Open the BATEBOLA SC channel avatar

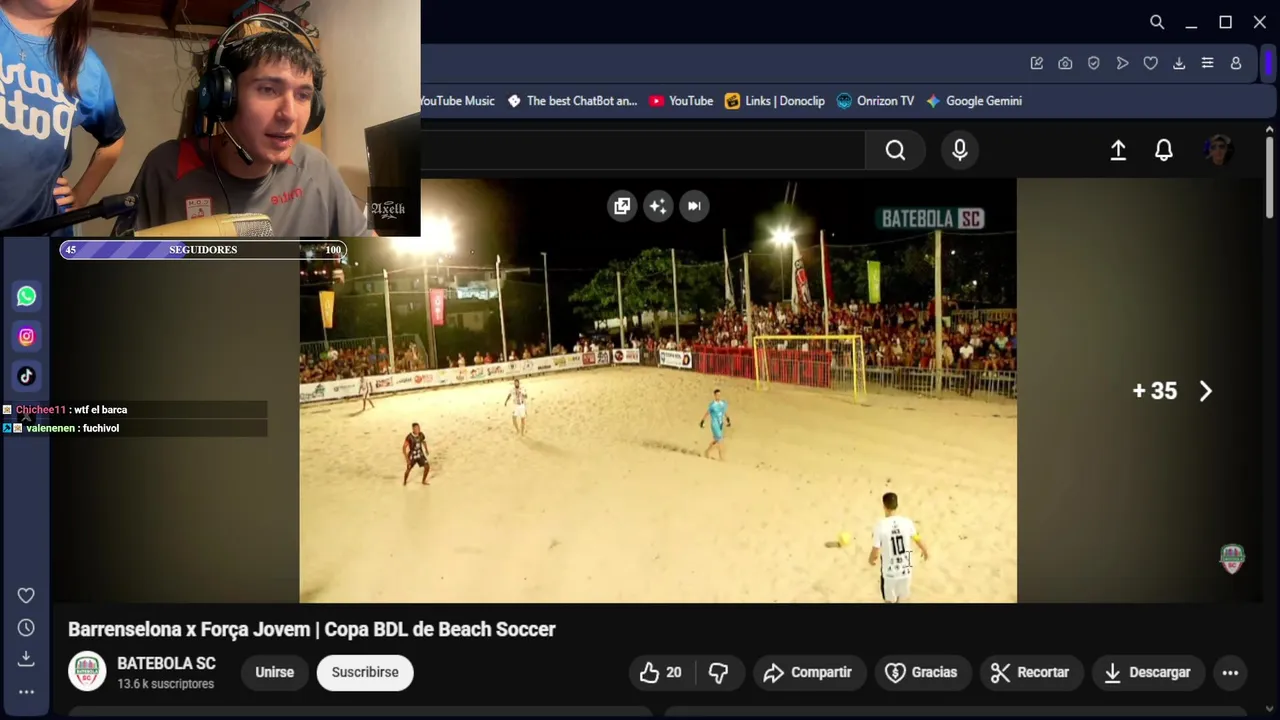pyautogui.click(x=87, y=672)
